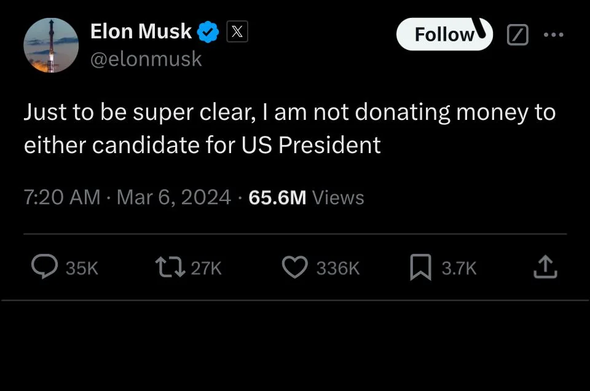Click the Elon Musk display name
Screen dimensions: 590x391
pyautogui.click(x=141, y=31)
